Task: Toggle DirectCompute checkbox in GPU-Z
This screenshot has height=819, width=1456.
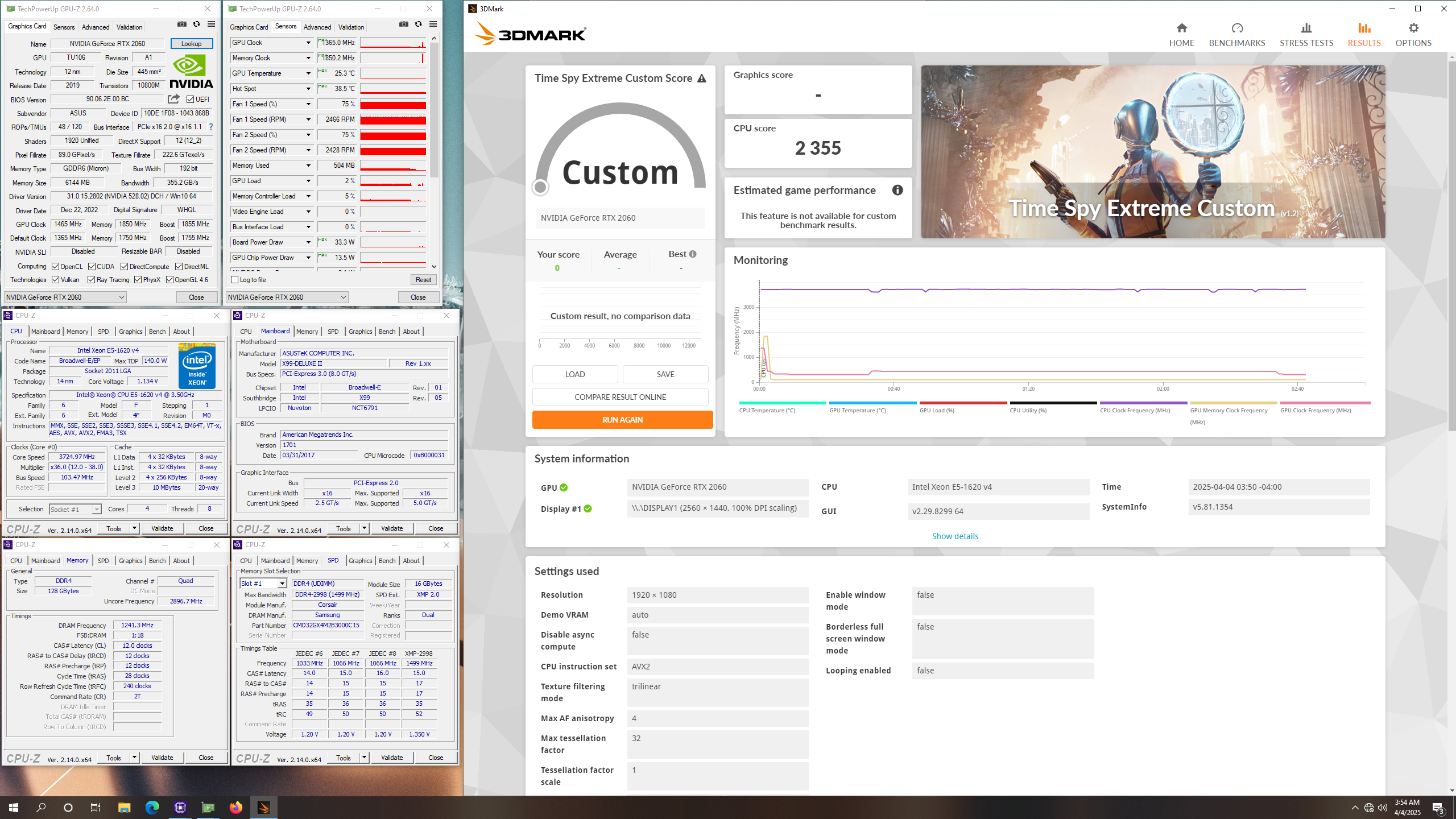Action: click(x=124, y=267)
